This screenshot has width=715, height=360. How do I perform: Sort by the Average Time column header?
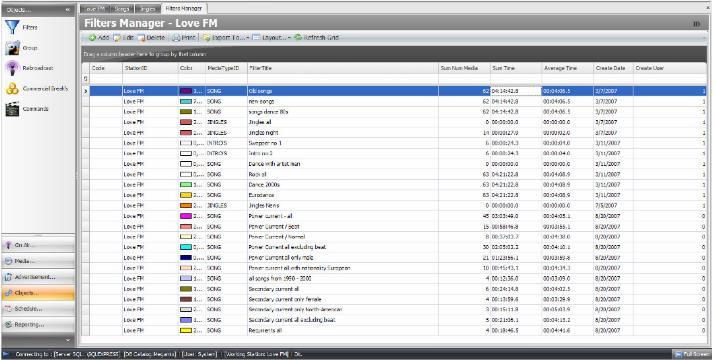(x=567, y=68)
